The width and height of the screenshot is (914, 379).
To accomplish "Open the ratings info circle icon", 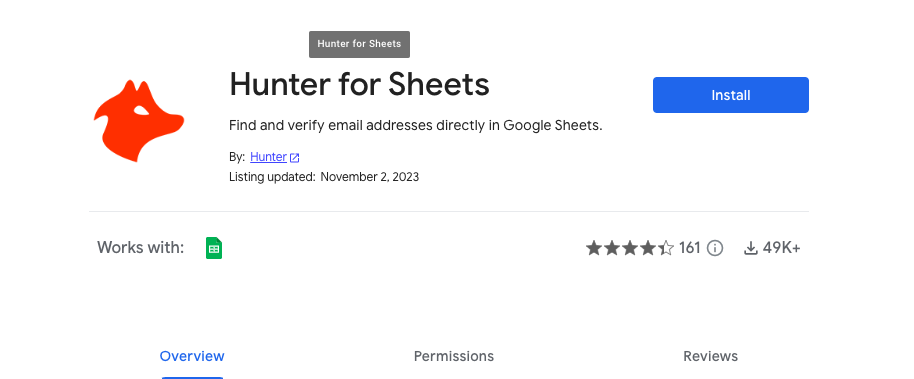I will coord(715,248).
